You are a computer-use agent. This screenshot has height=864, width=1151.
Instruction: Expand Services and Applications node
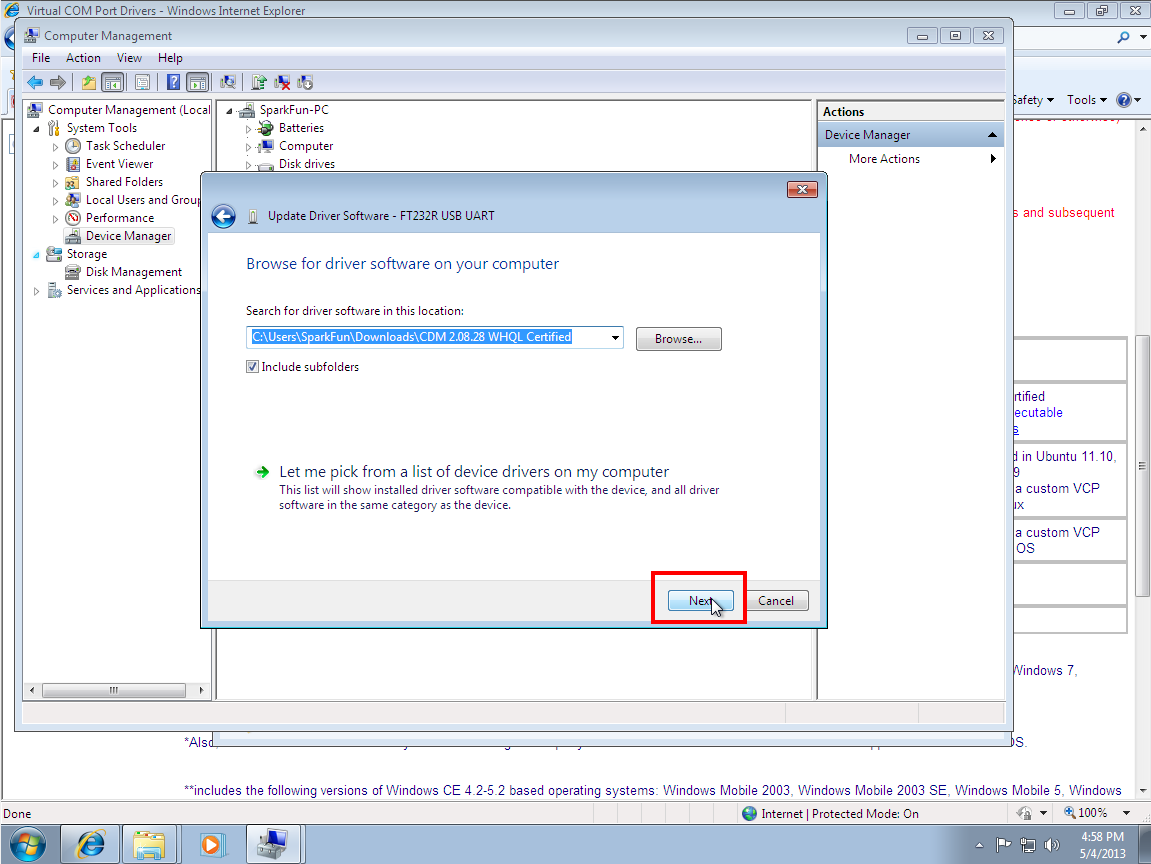(x=36, y=291)
